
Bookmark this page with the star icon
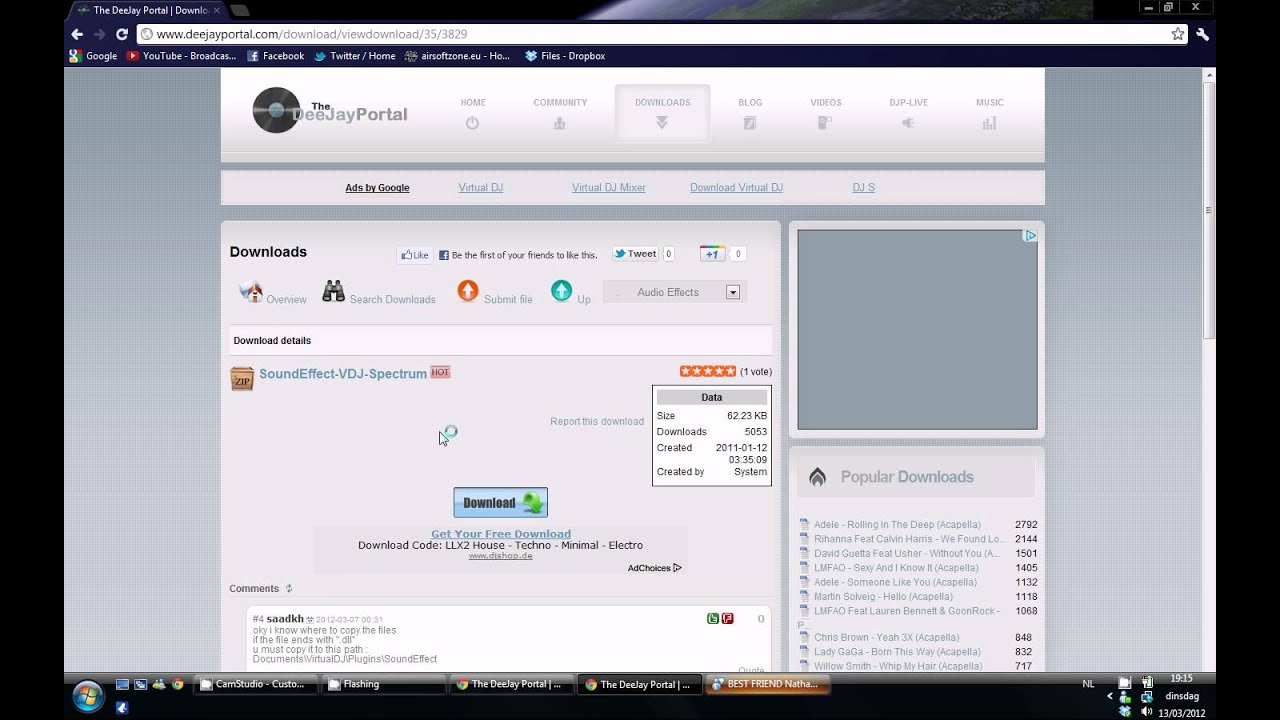[x=1178, y=34]
